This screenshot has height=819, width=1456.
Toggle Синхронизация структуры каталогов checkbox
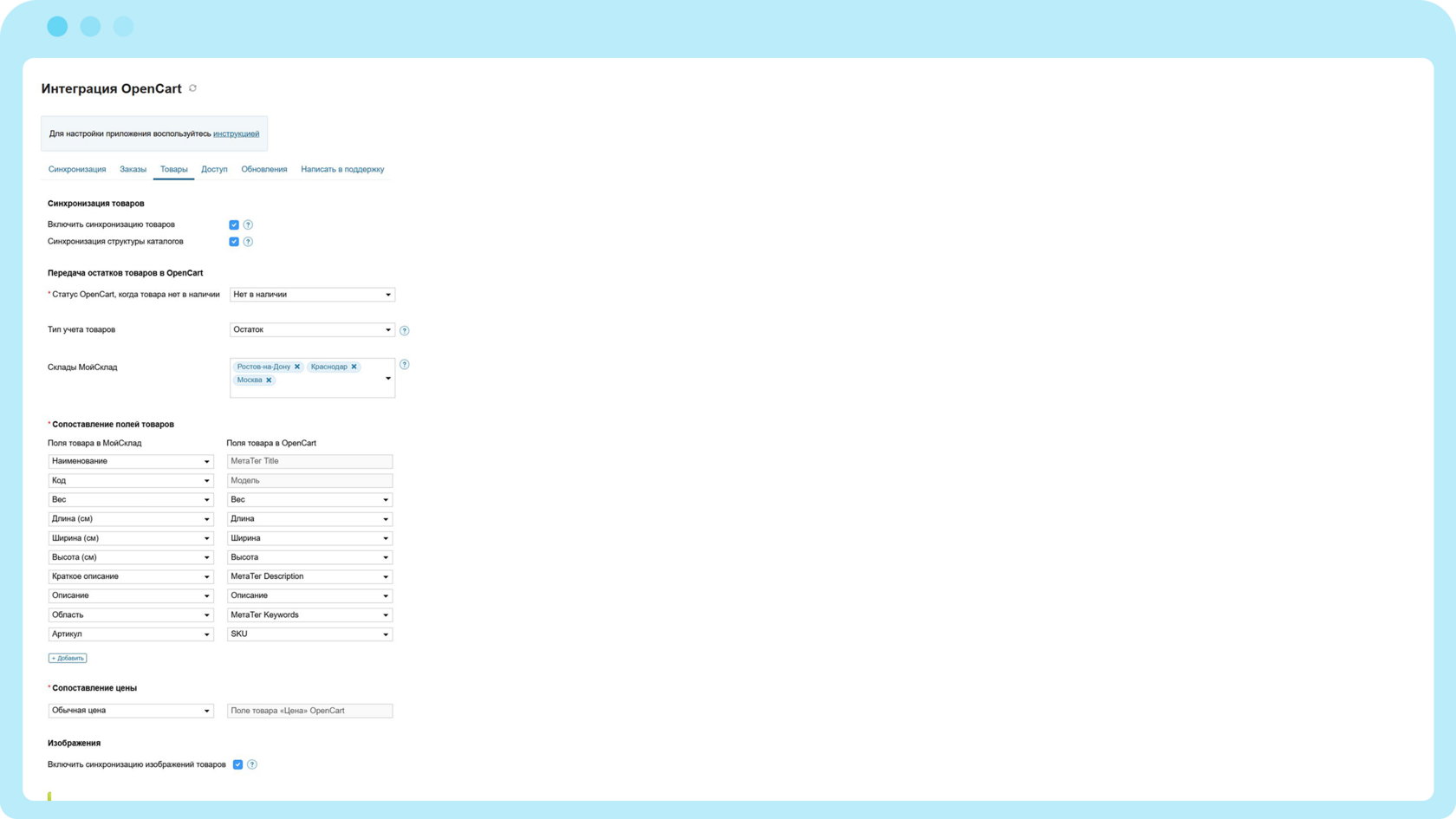pyautogui.click(x=234, y=242)
